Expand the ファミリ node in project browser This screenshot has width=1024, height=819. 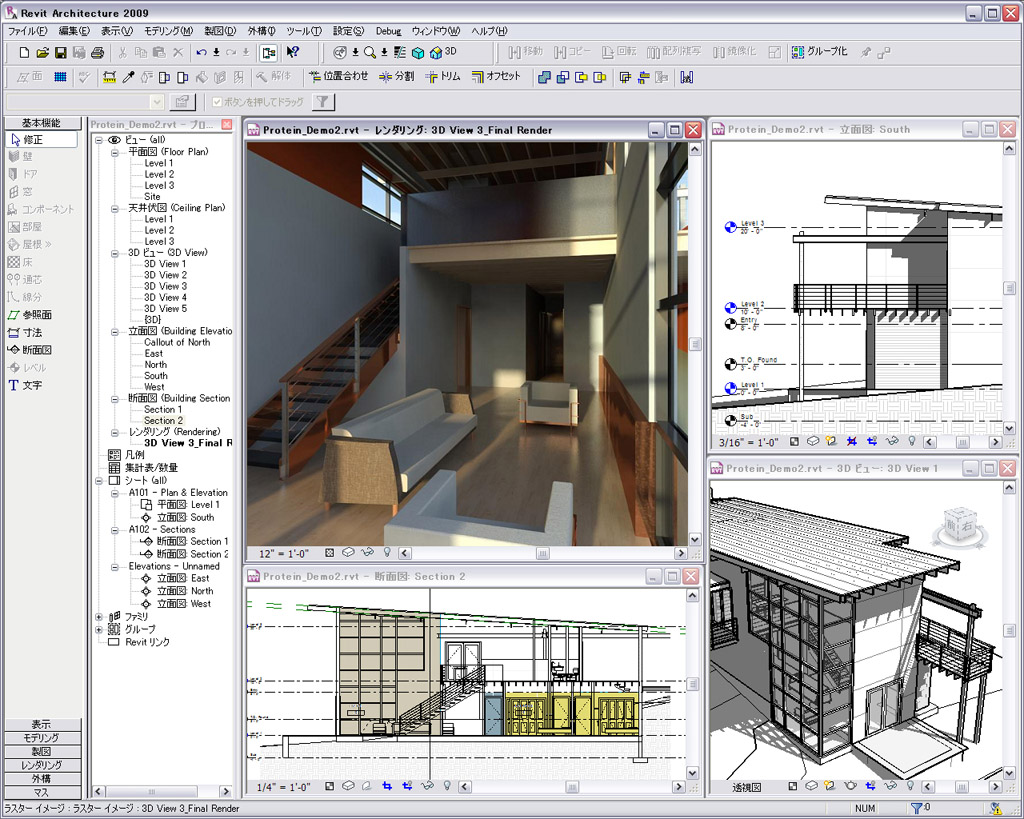(x=99, y=617)
